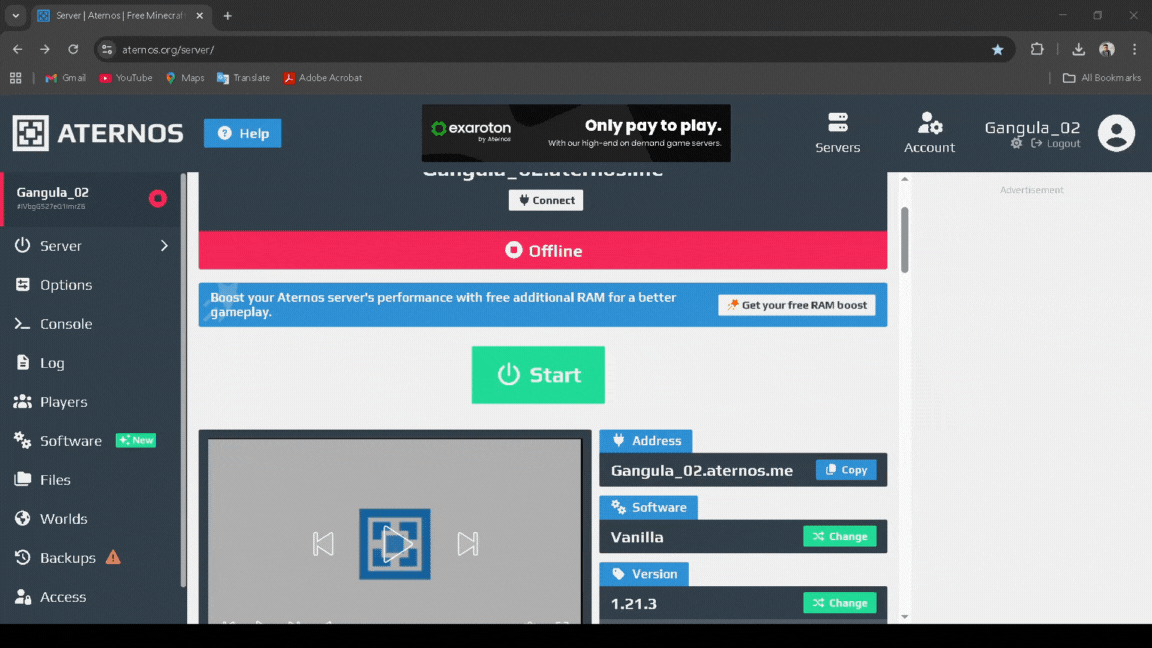Open the Servers list icon

[x=838, y=123]
